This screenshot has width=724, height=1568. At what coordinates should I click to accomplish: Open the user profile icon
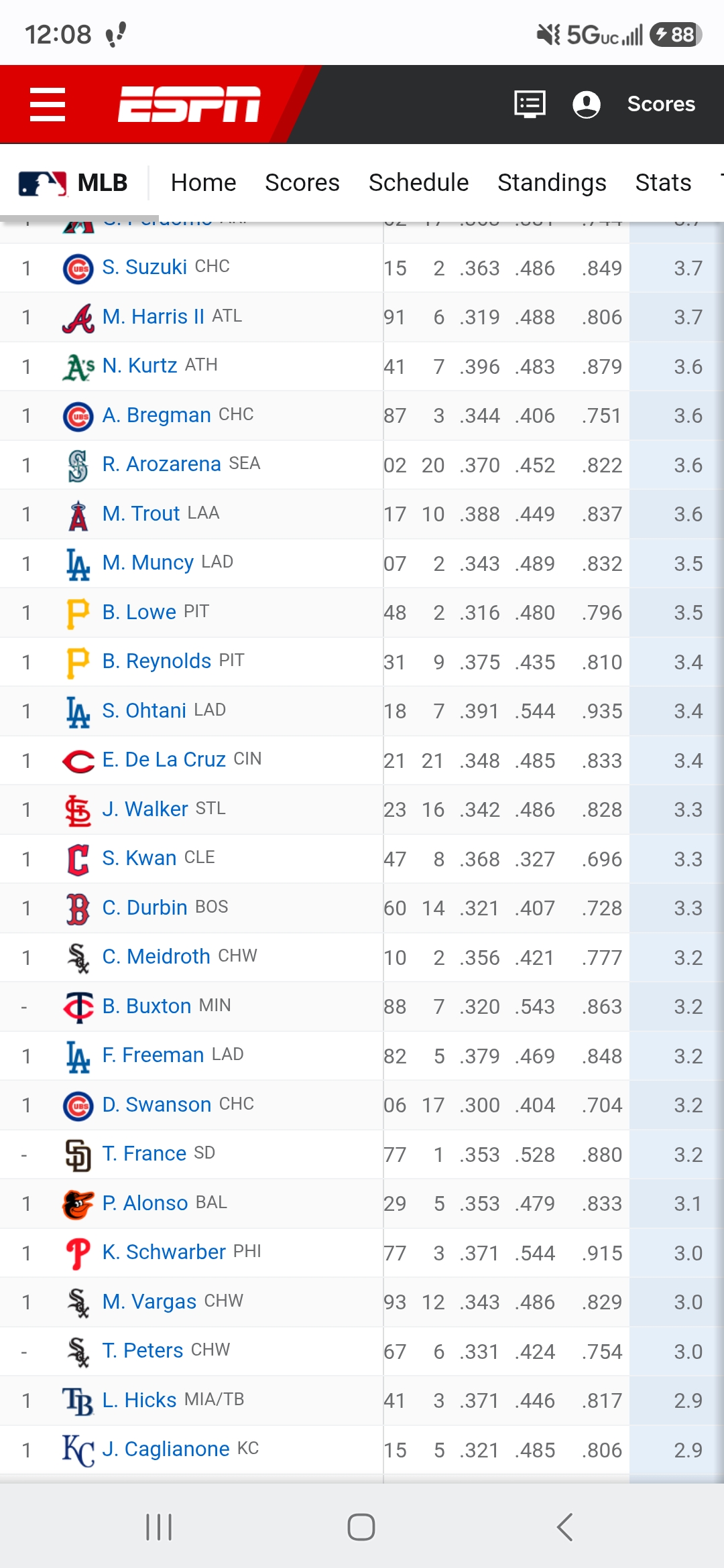587,105
